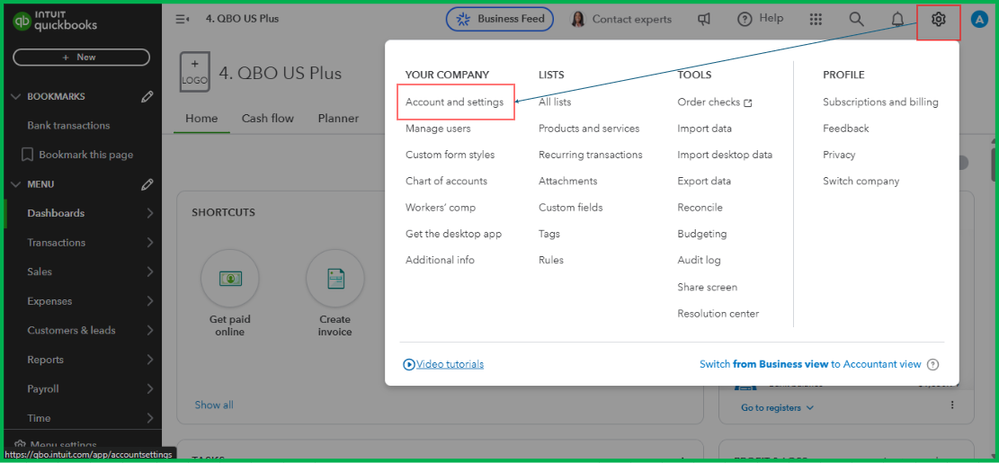Select Export data
999x463 pixels.
pyautogui.click(x=704, y=182)
